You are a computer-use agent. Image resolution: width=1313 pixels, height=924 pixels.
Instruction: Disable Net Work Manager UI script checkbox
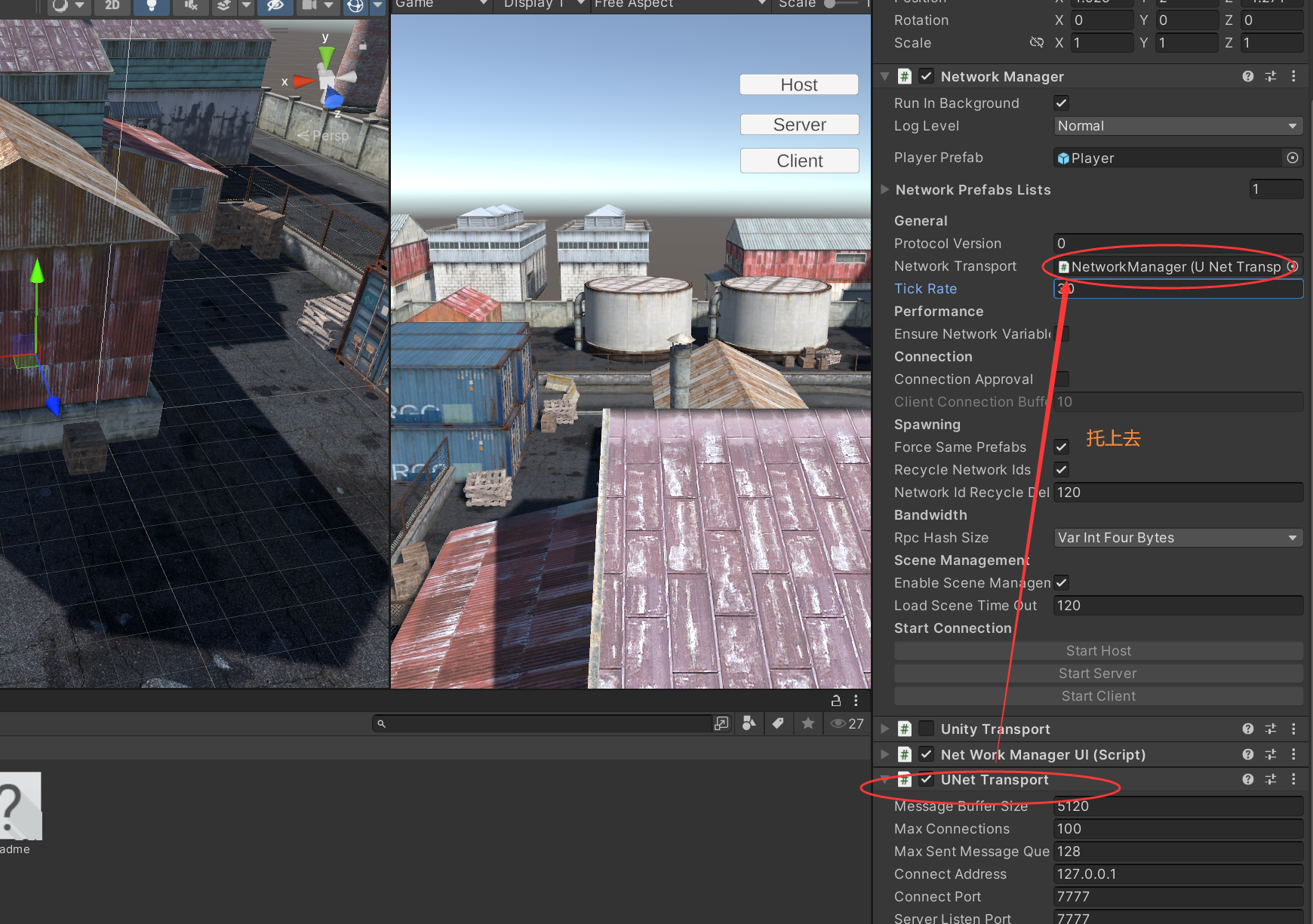pos(926,754)
